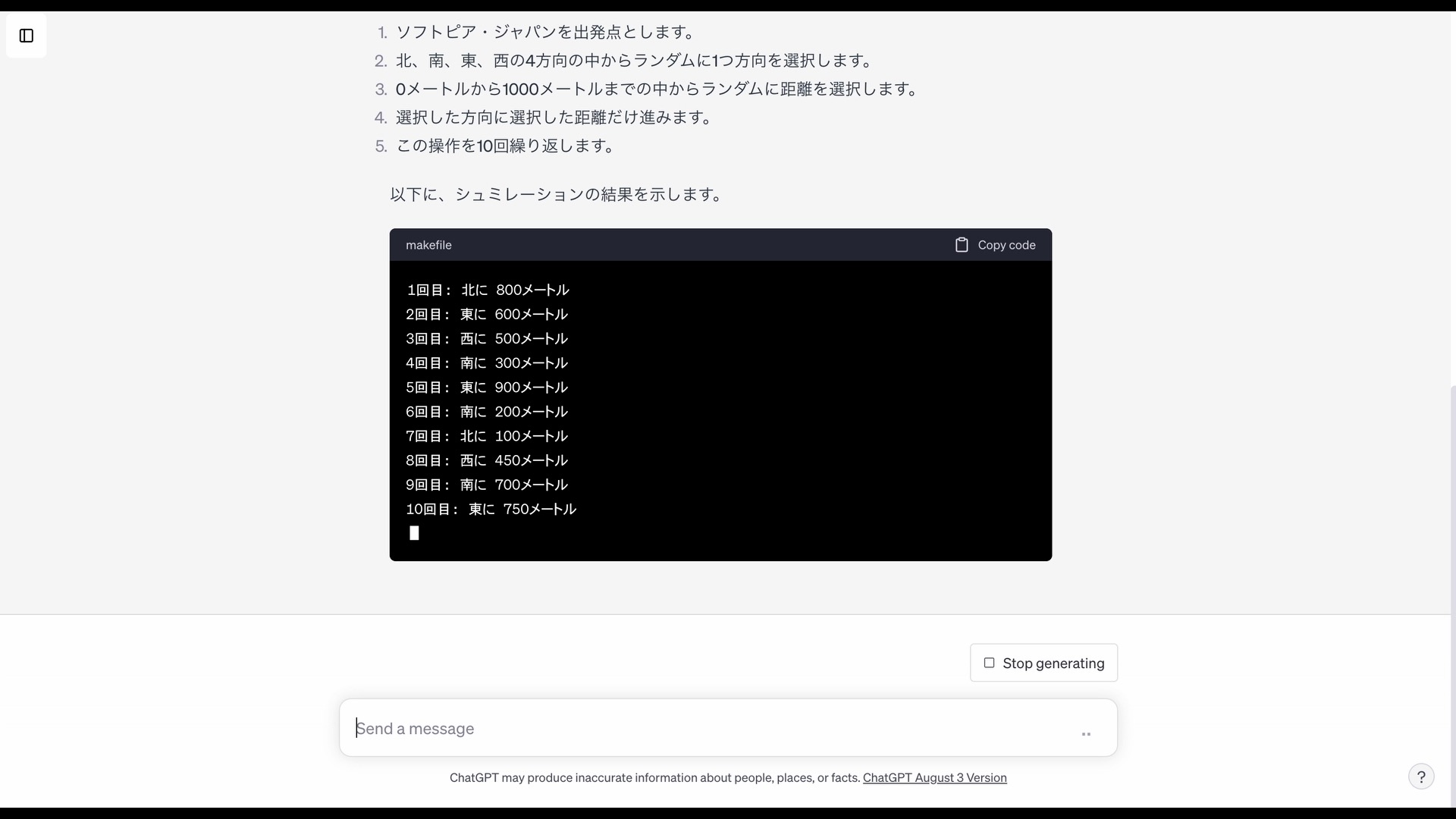The width and height of the screenshot is (1456, 819).
Task: Click the loading dots send indicator
Action: [1086, 733]
